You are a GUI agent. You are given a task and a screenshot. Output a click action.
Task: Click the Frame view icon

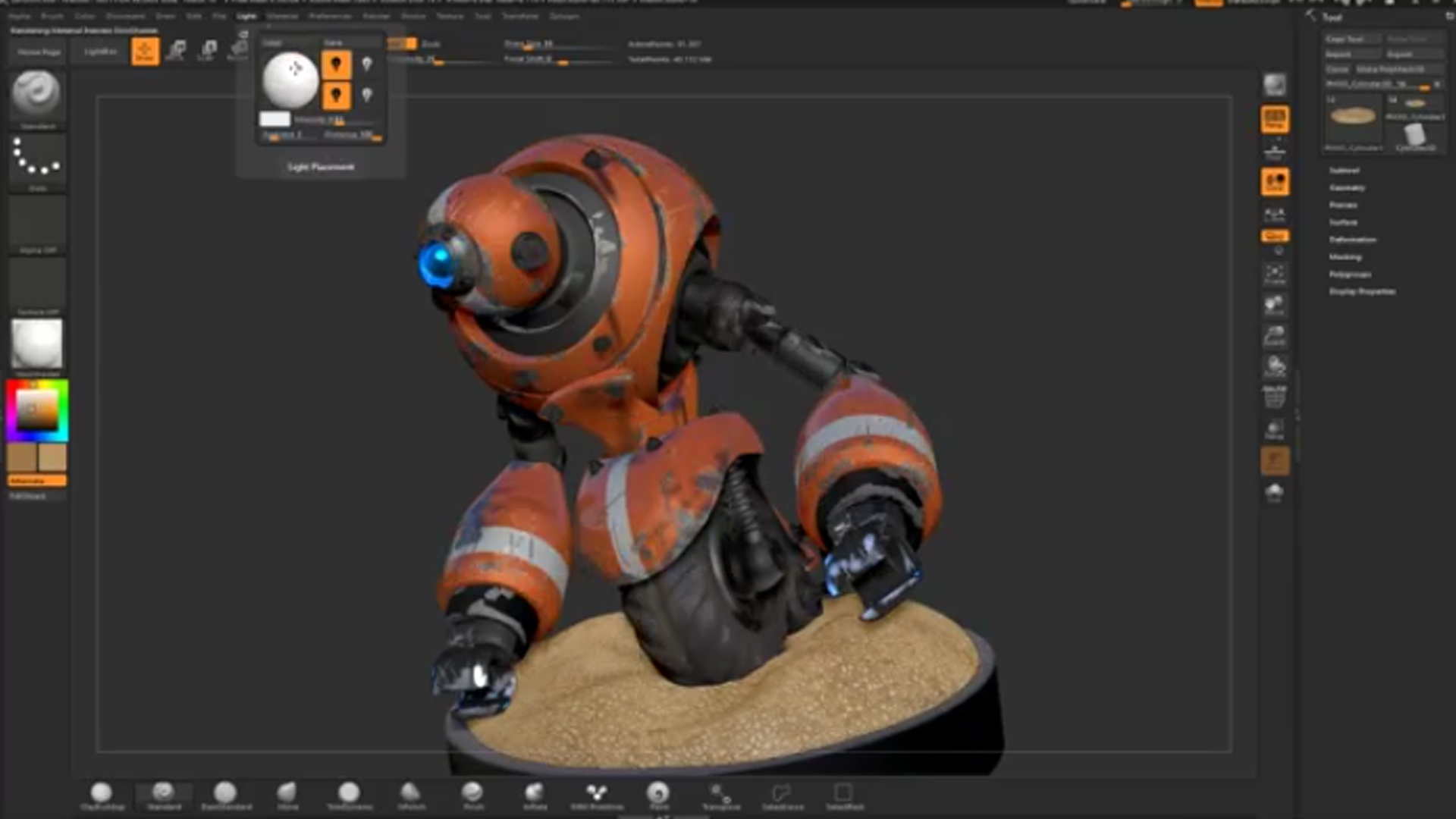coord(1275,274)
